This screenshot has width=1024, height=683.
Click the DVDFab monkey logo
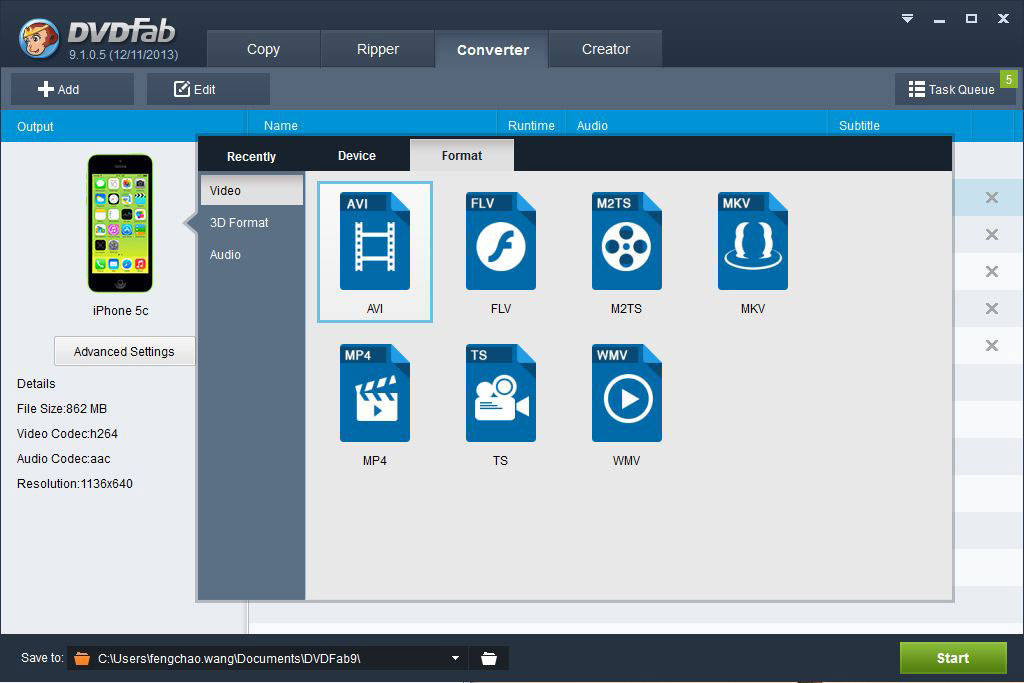(39, 38)
